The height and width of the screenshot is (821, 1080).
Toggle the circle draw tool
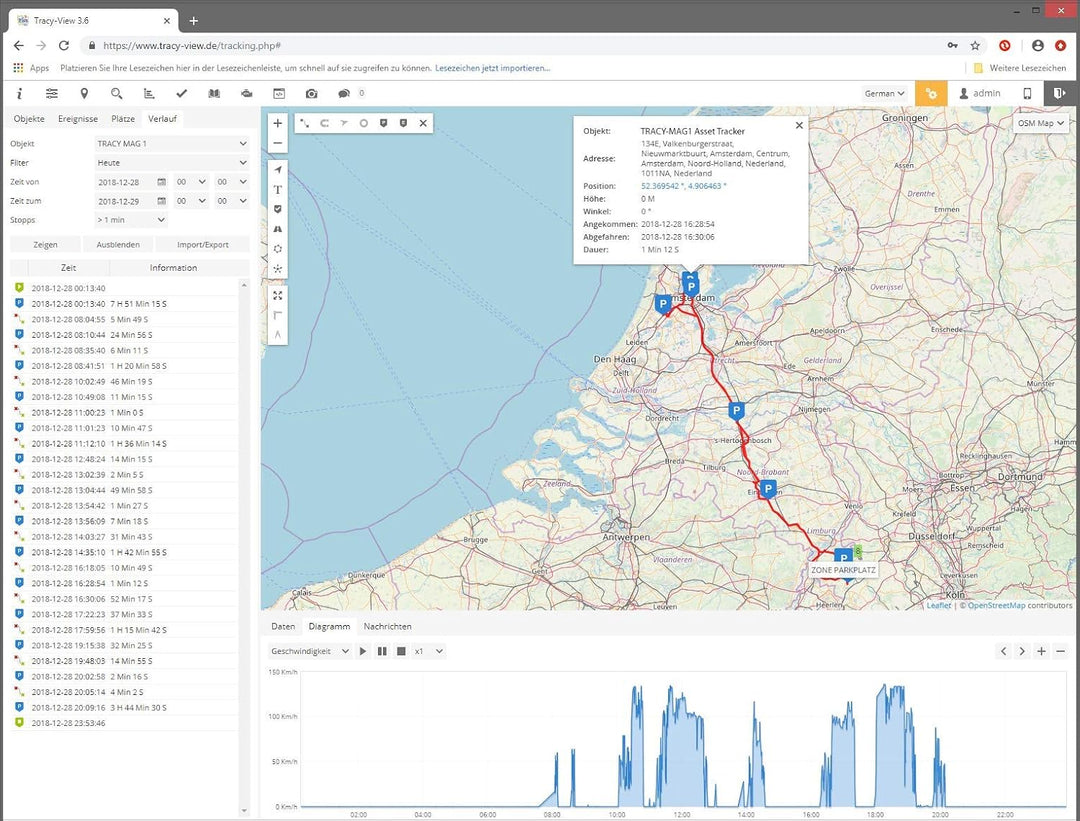click(364, 123)
